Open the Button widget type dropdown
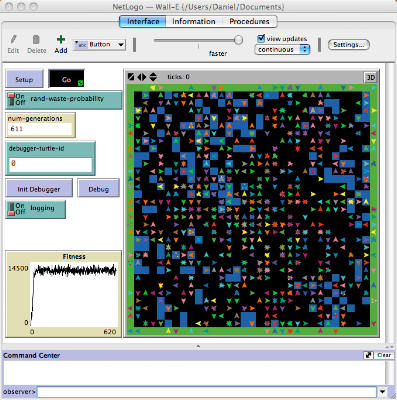Viewport: 397px width, 400px height. tap(99, 45)
